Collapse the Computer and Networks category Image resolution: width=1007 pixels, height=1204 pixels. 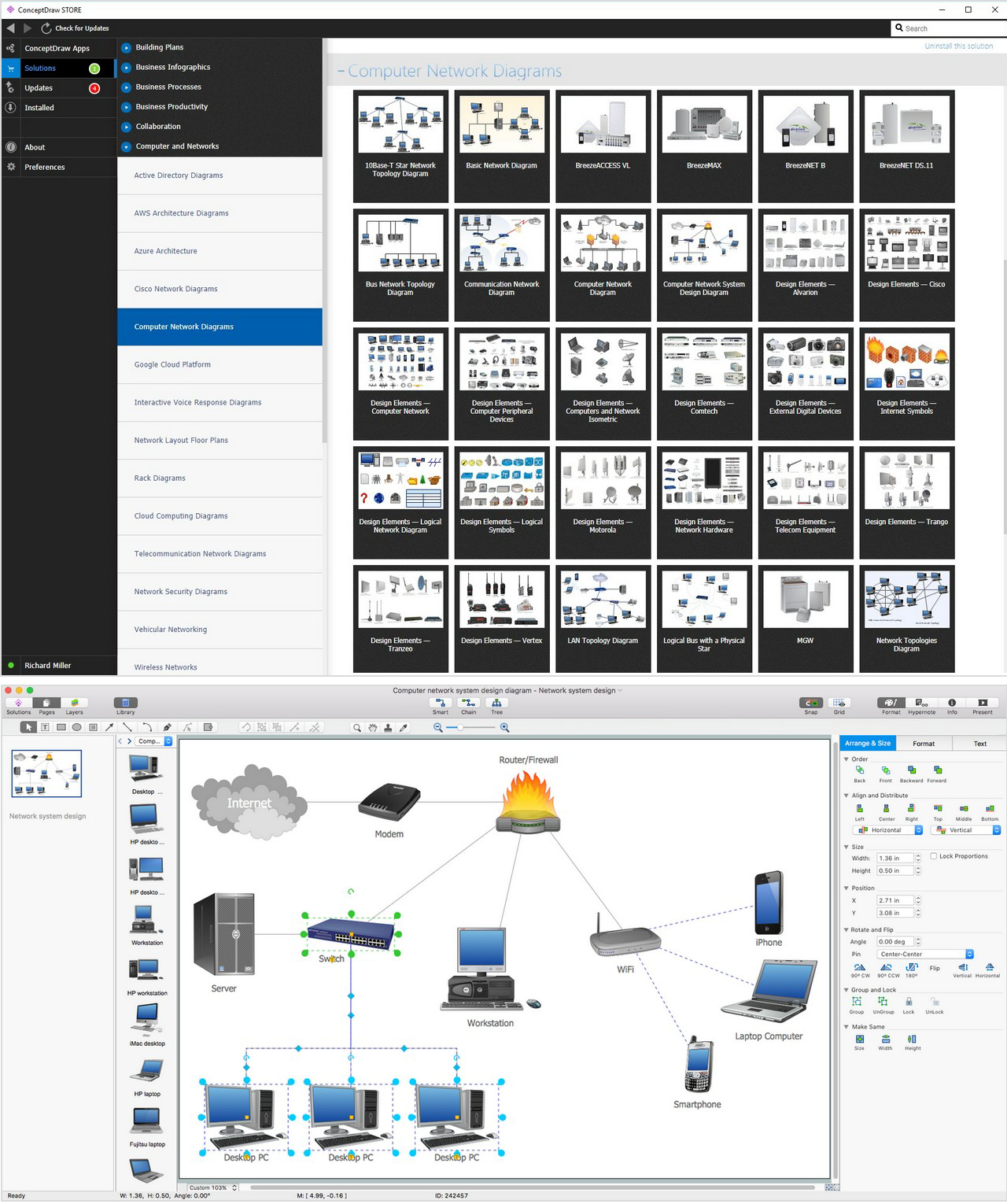126,146
